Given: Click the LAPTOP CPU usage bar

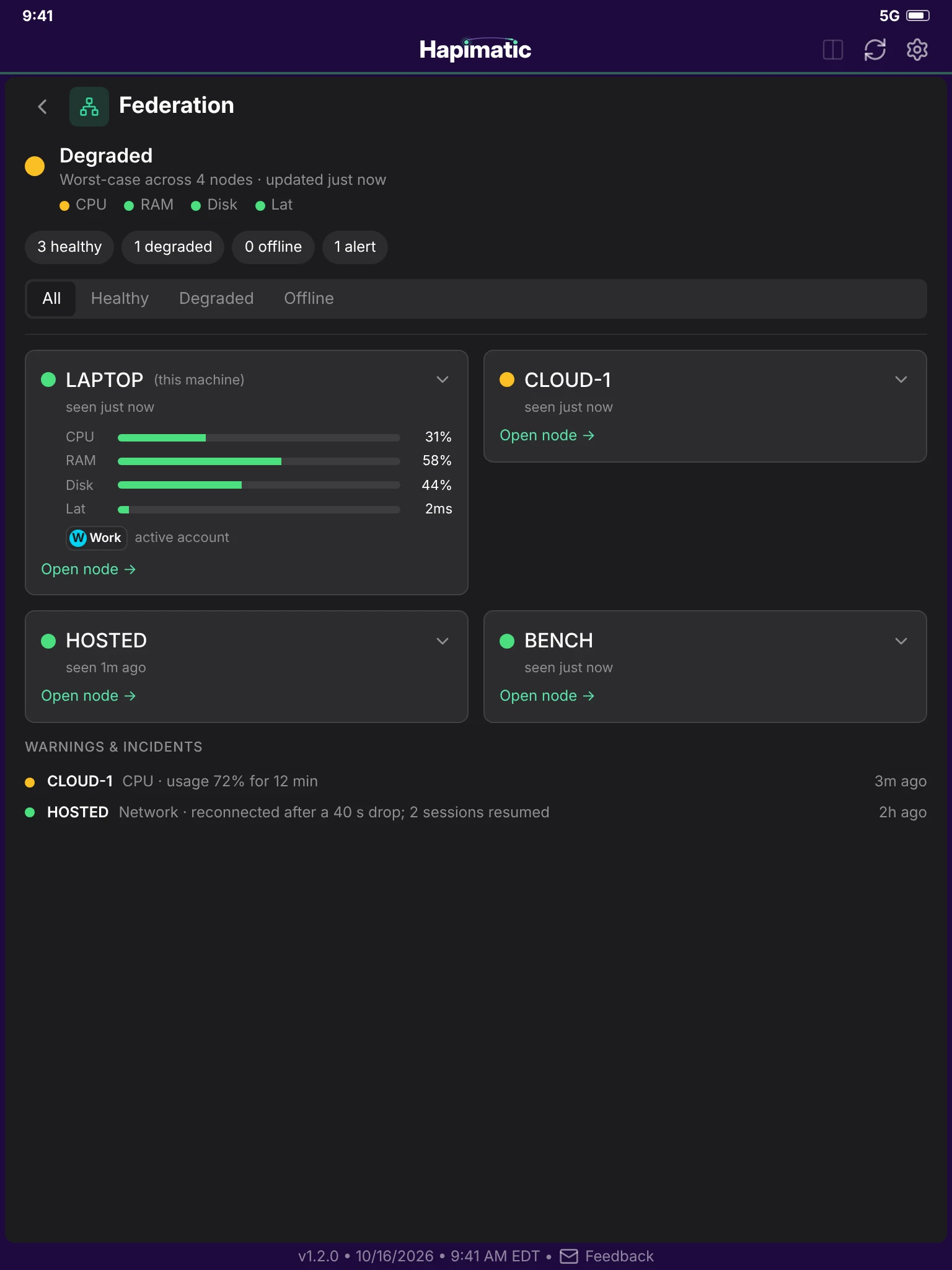Looking at the screenshot, I should [x=259, y=438].
